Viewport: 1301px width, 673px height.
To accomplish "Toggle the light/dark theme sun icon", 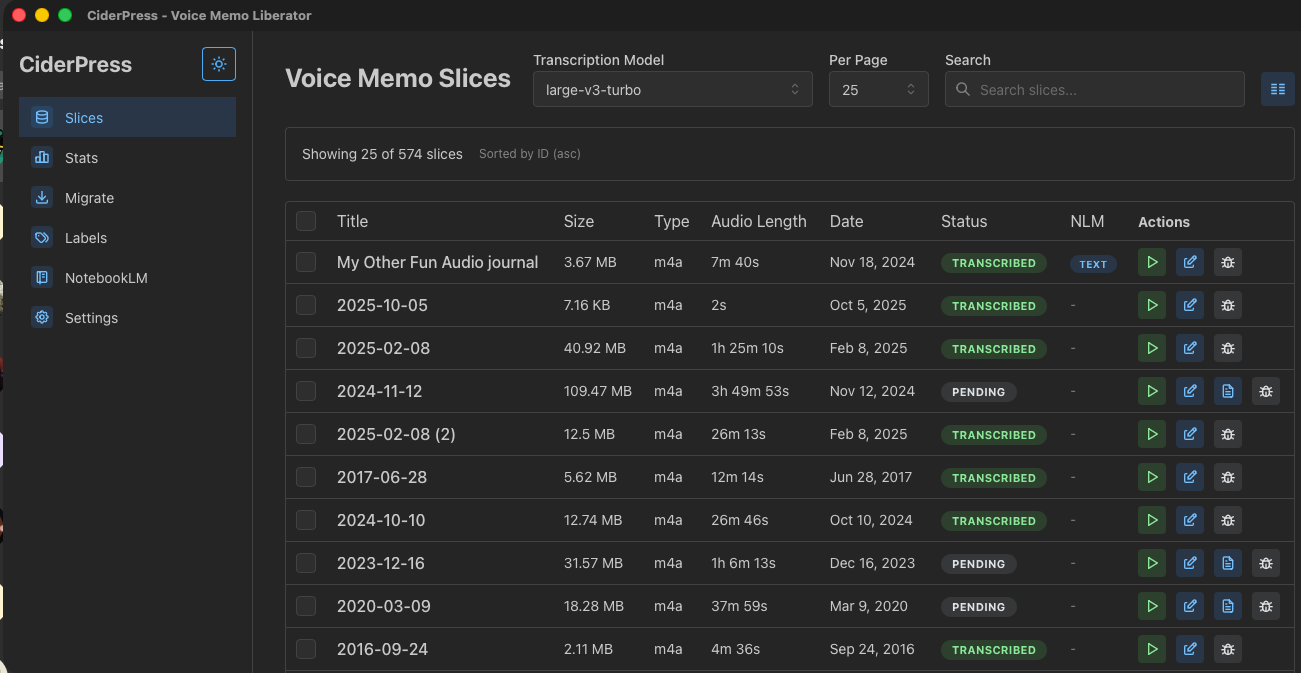I will tap(219, 64).
